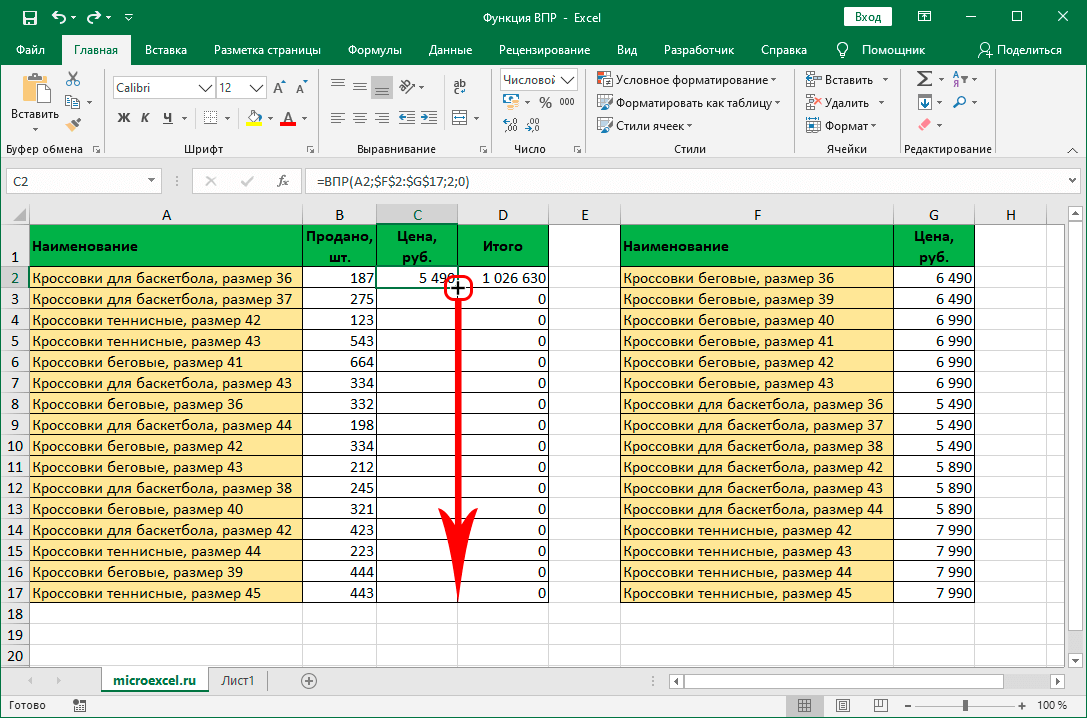1087x718 pixels.
Task: Click the Поделиться share button
Action: (1019, 50)
